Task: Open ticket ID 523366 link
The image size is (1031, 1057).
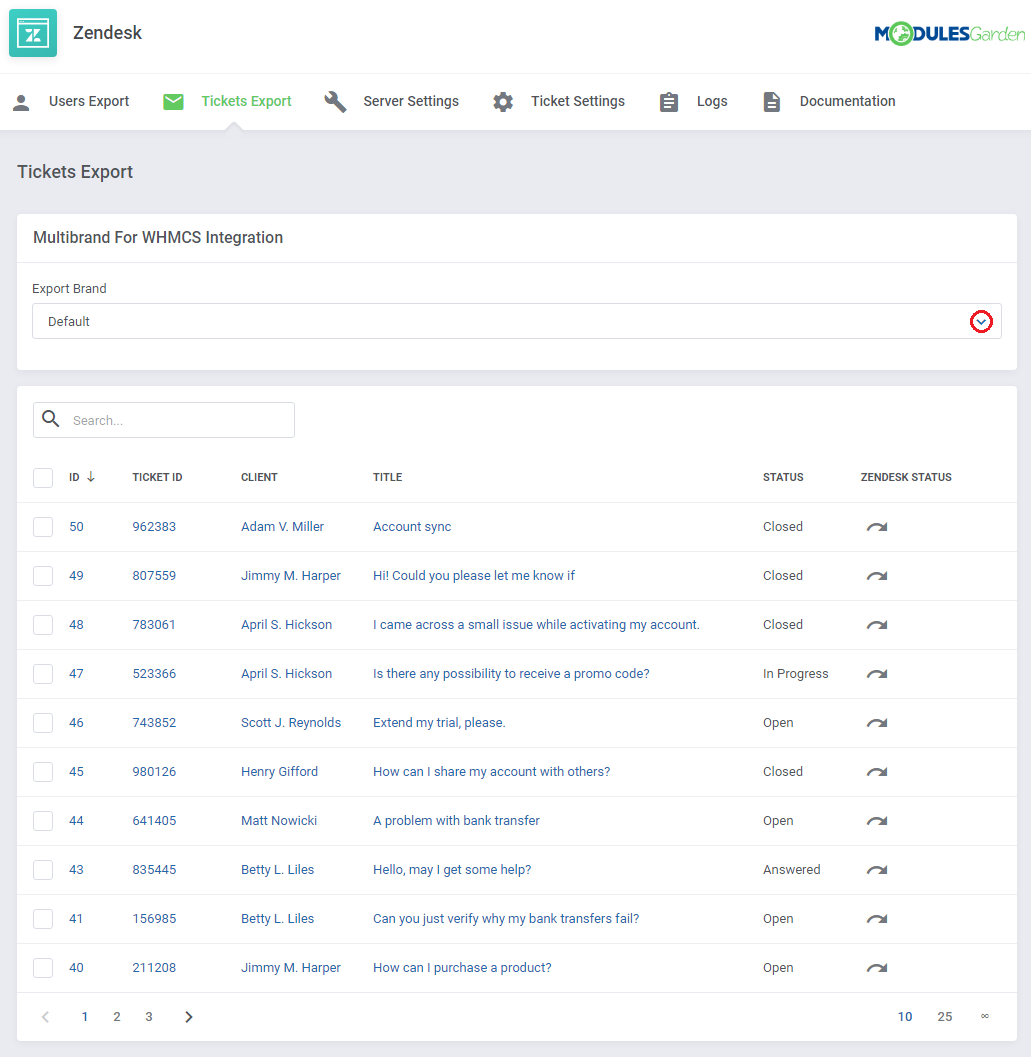Action: (154, 673)
